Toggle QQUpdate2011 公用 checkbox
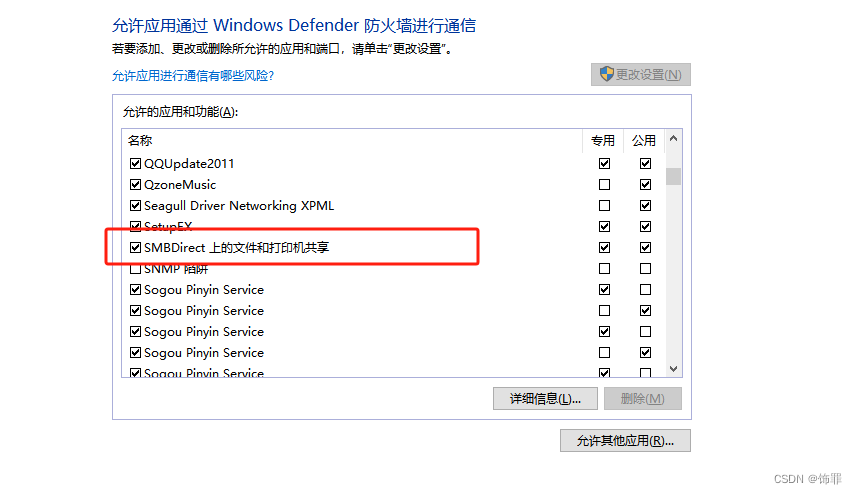The height and width of the screenshot is (494, 857). [645, 163]
